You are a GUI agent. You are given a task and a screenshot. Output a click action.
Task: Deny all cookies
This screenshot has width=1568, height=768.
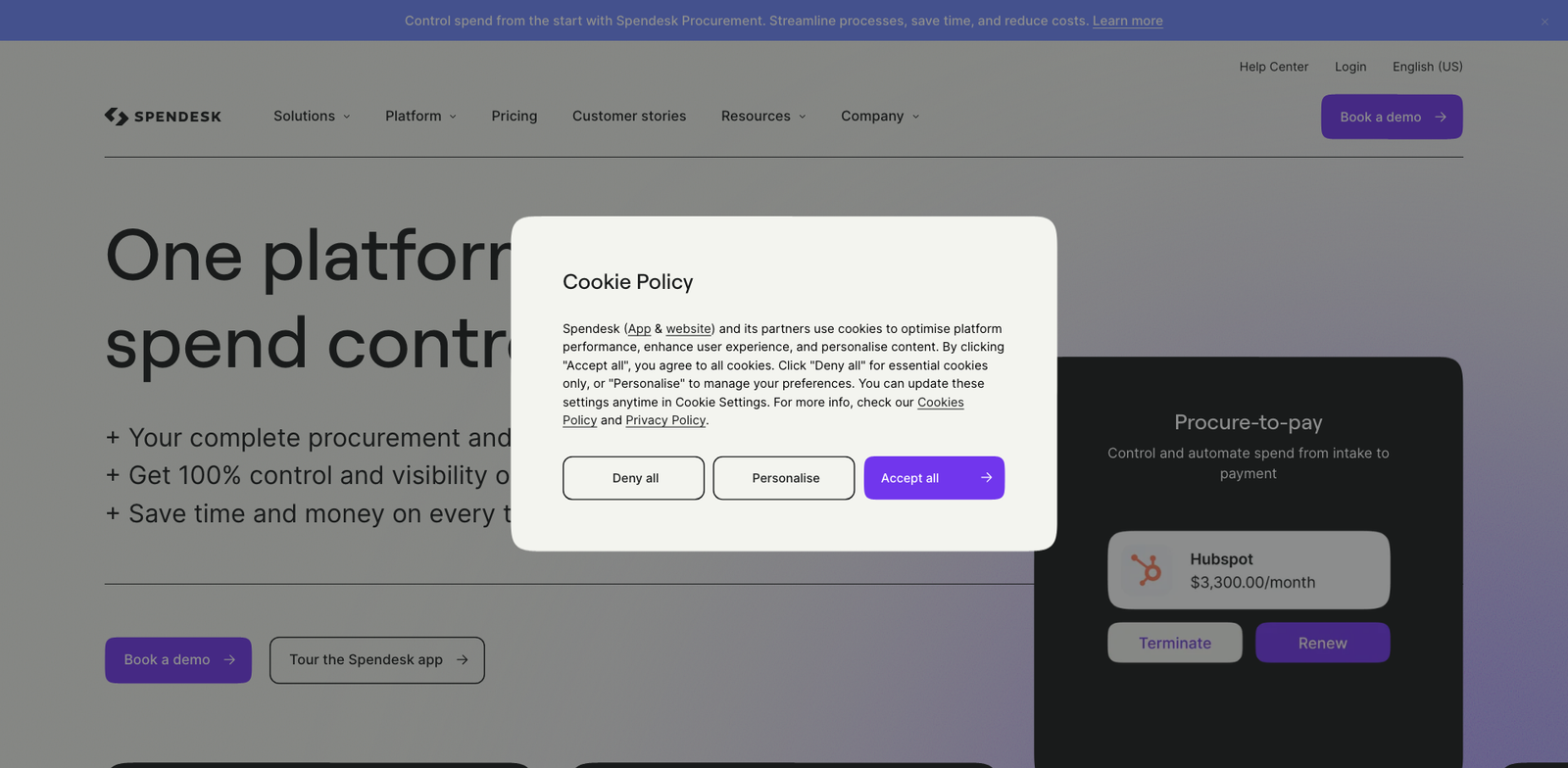click(634, 478)
